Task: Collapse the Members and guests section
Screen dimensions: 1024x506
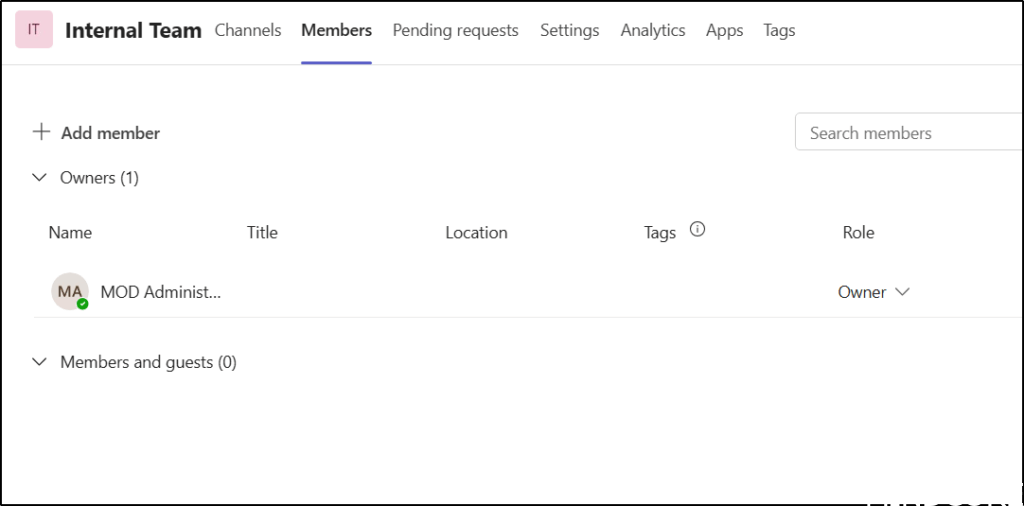Action: (40, 362)
